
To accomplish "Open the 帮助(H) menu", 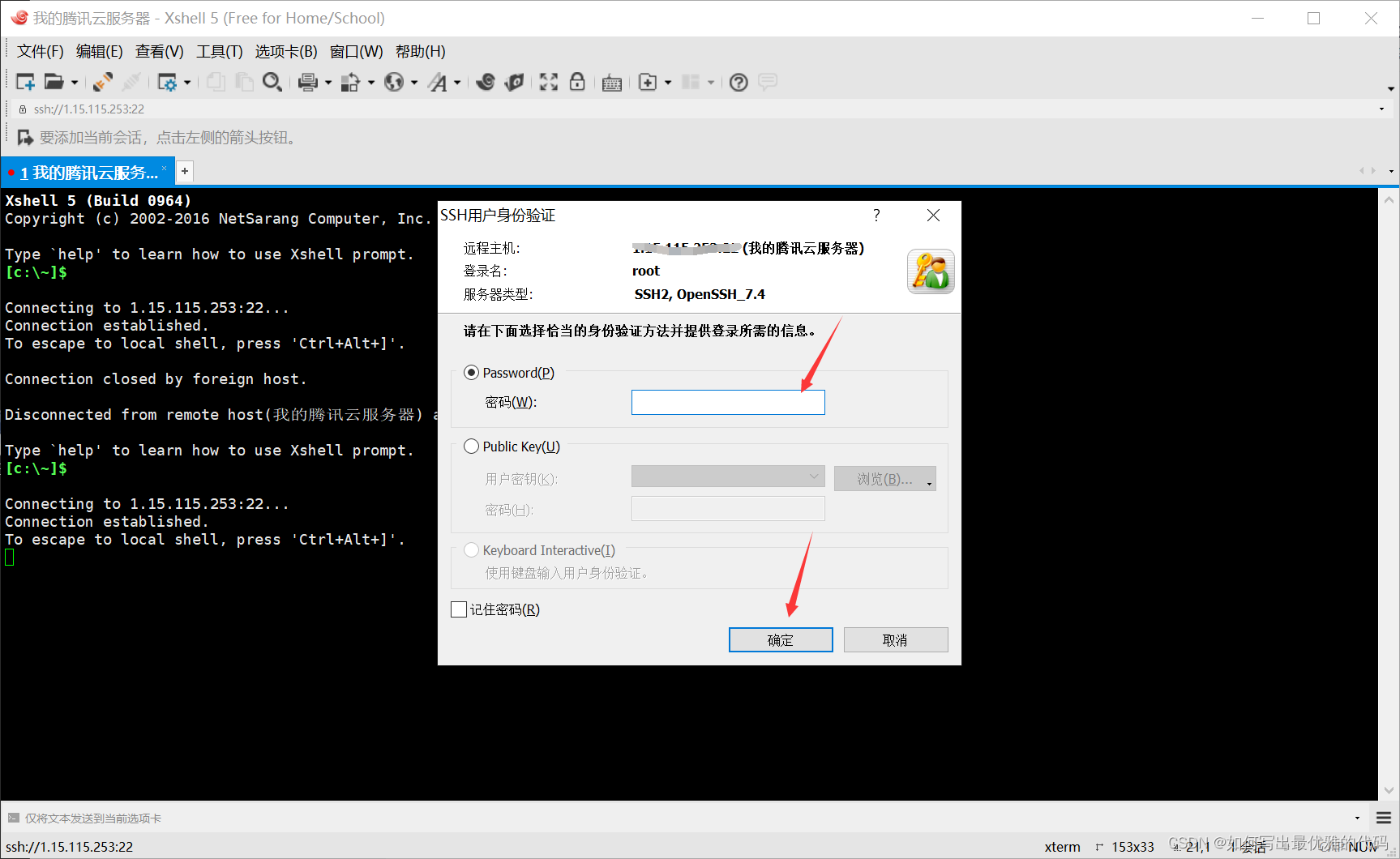I will (x=420, y=51).
